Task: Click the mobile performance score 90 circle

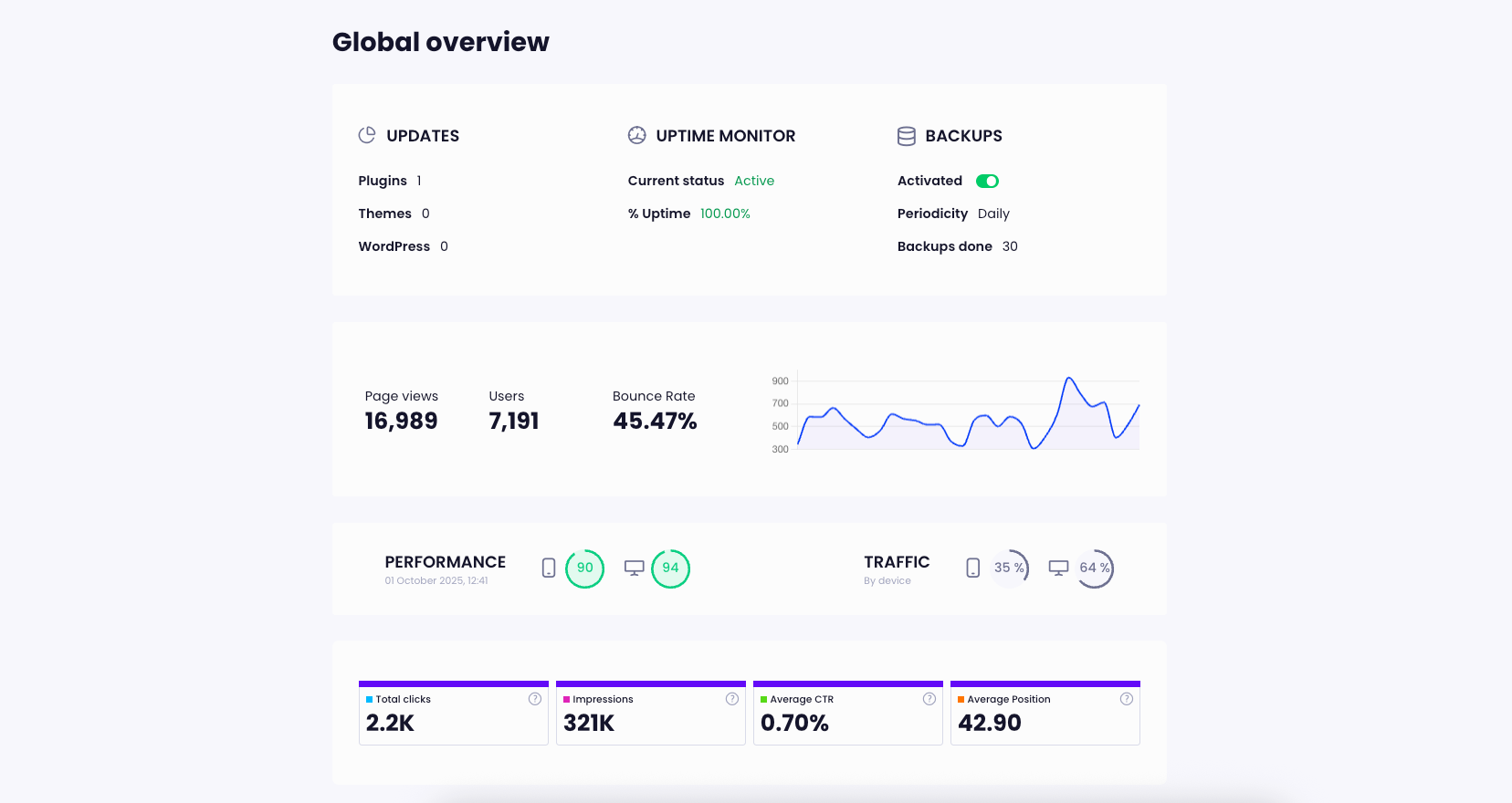Action: 585,568
